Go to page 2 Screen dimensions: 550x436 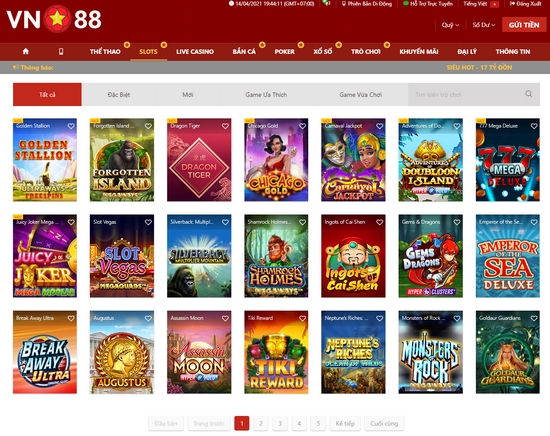[261, 423]
